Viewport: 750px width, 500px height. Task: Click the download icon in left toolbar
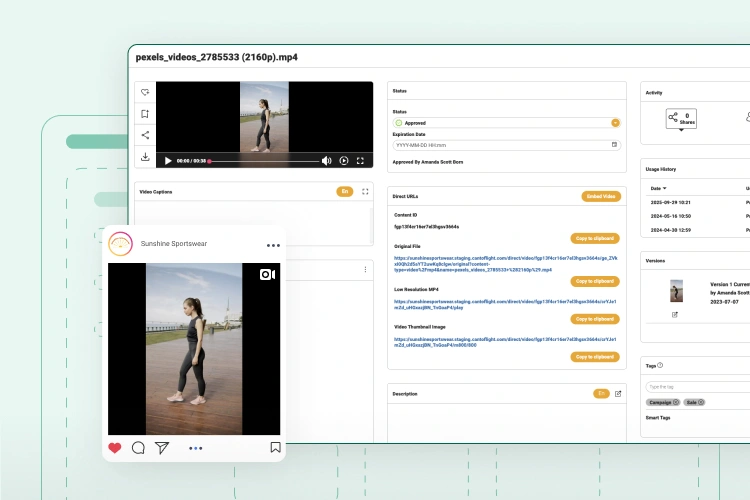tap(145, 157)
